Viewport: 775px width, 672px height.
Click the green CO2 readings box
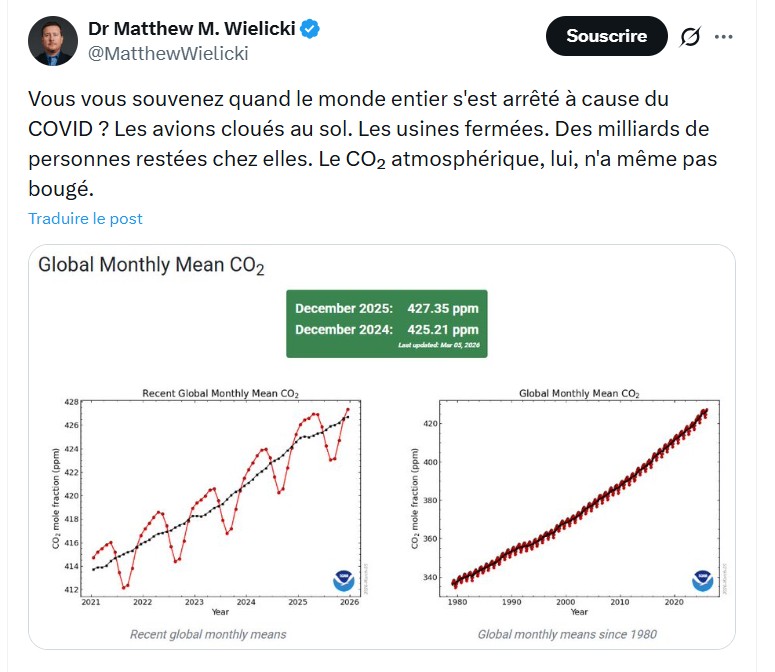point(387,323)
